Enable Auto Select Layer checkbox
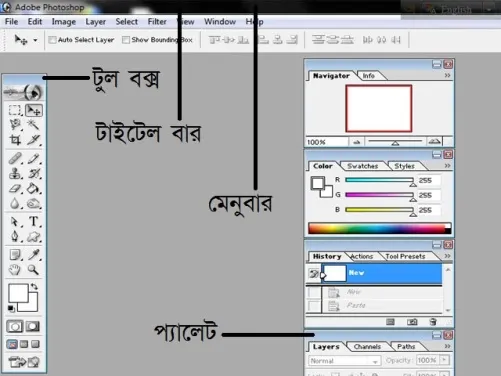 [x=52, y=40]
